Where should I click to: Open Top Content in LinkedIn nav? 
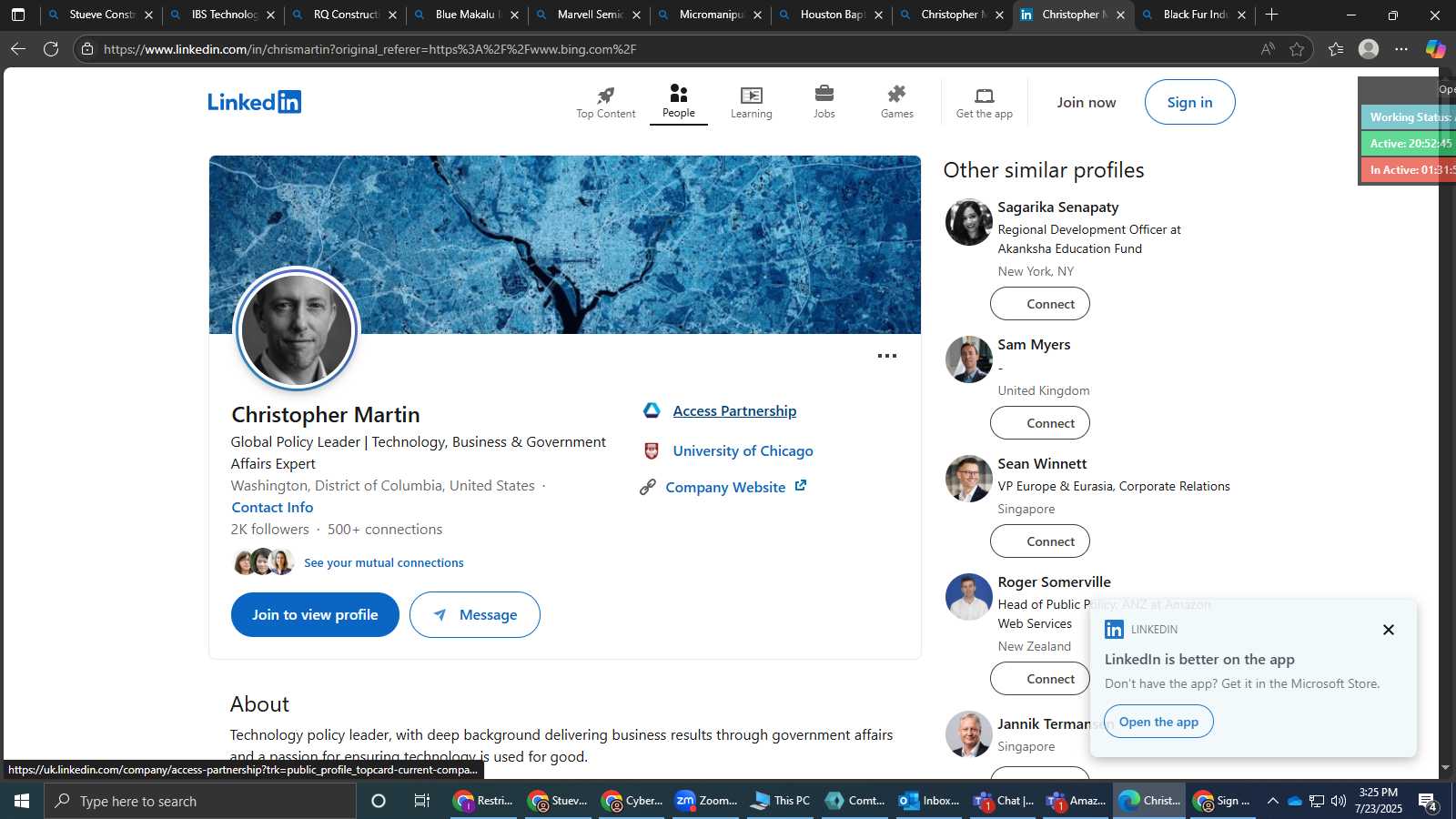point(606,102)
